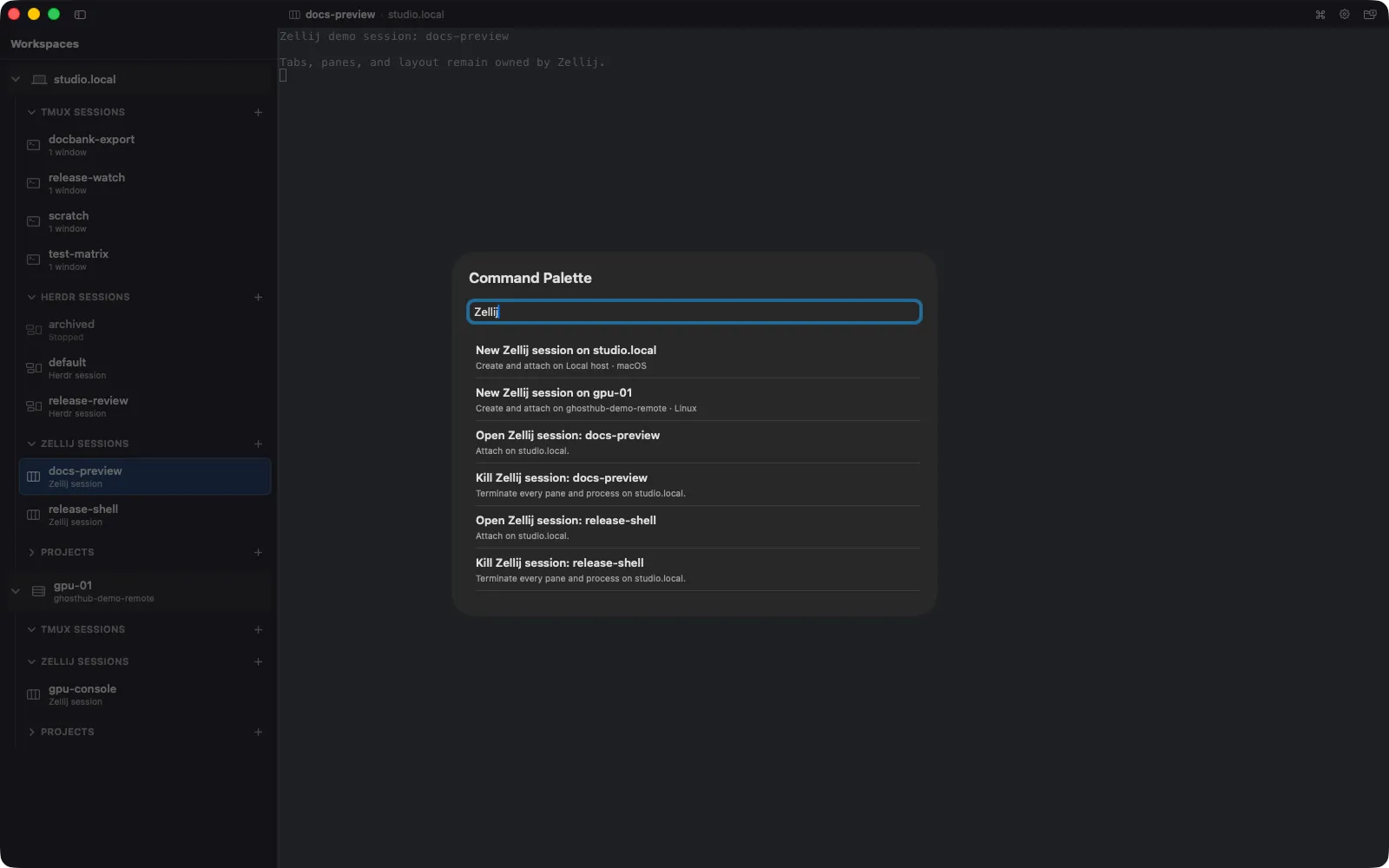Open the settings gear icon
Image resolution: width=1389 pixels, height=868 pixels.
click(1345, 14)
